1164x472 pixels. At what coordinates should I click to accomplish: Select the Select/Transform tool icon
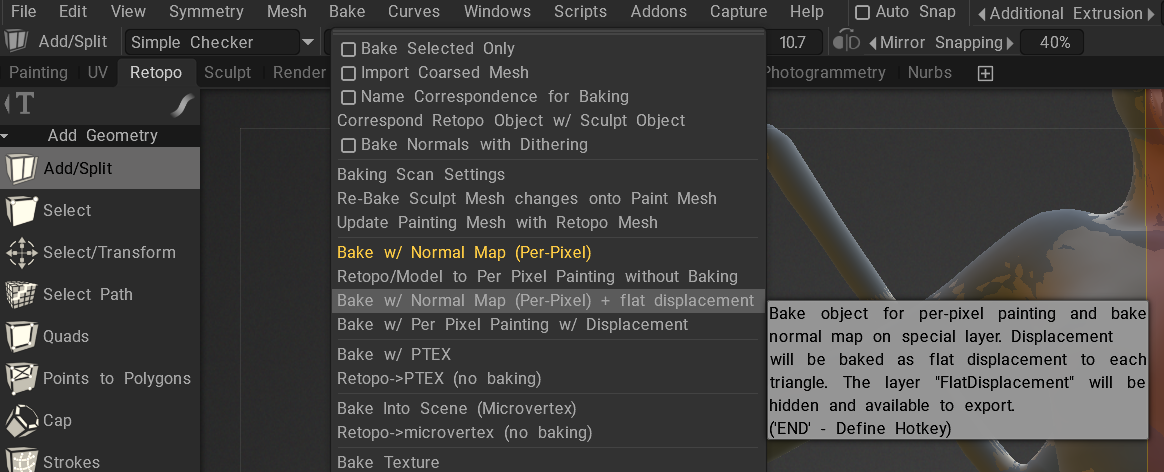(x=21, y=253)
